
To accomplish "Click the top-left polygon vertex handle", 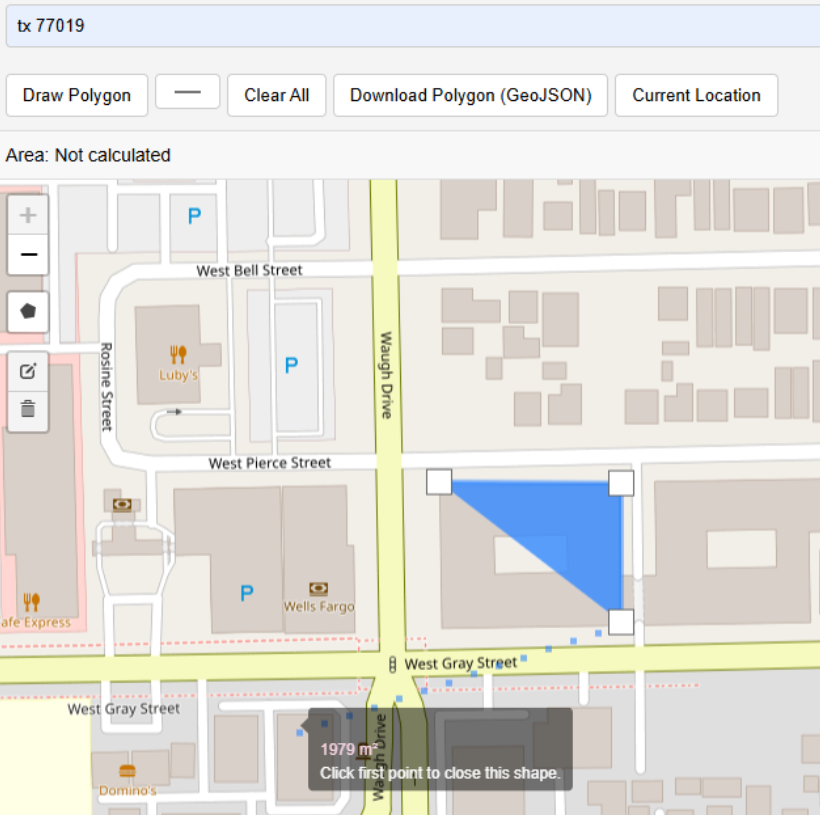I will pos(438,482).
